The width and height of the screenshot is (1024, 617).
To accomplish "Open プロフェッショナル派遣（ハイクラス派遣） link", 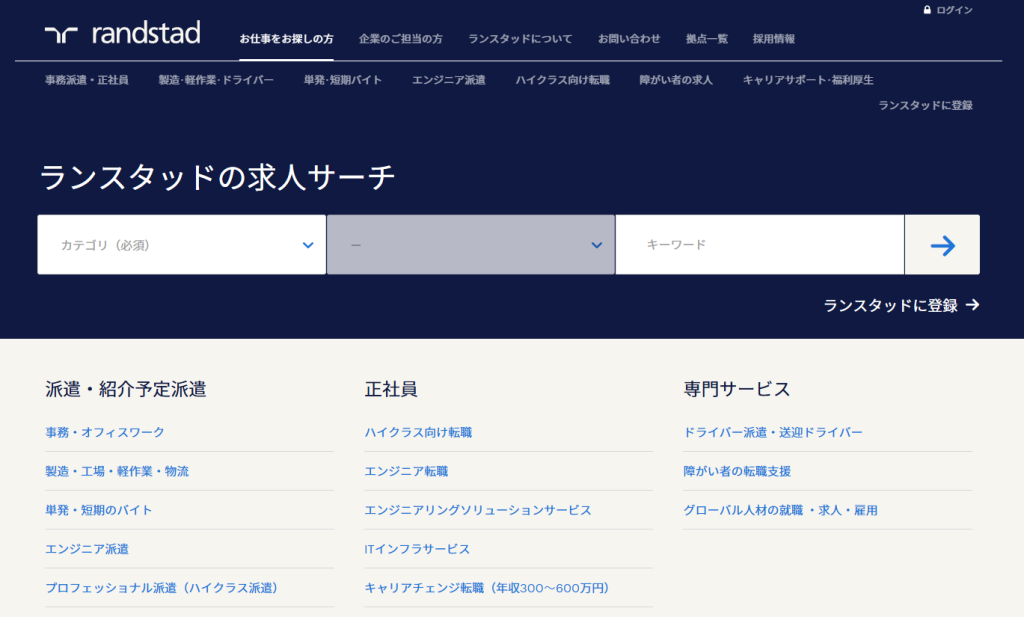I will [164, 588].
